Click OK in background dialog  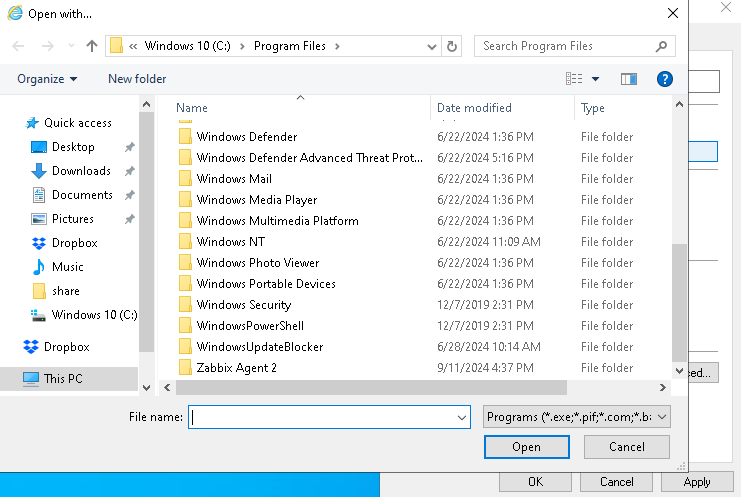coord(535,482)
